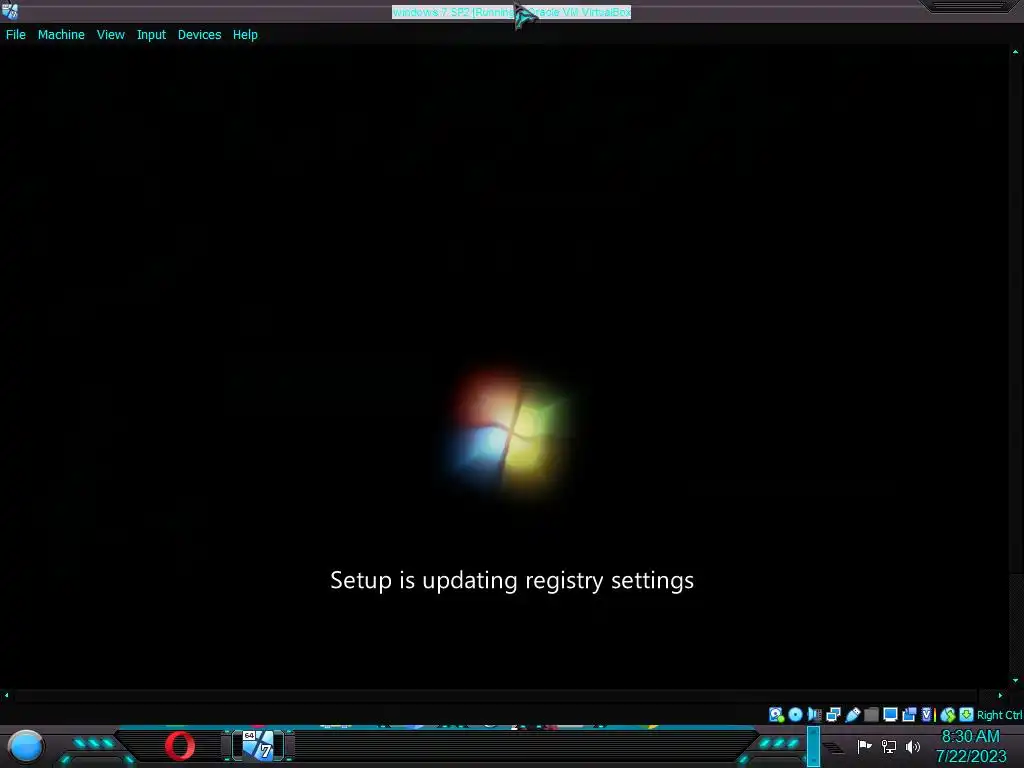
Task: Click the VirtualBox window icon in title bar
Action: click(10, 11)
